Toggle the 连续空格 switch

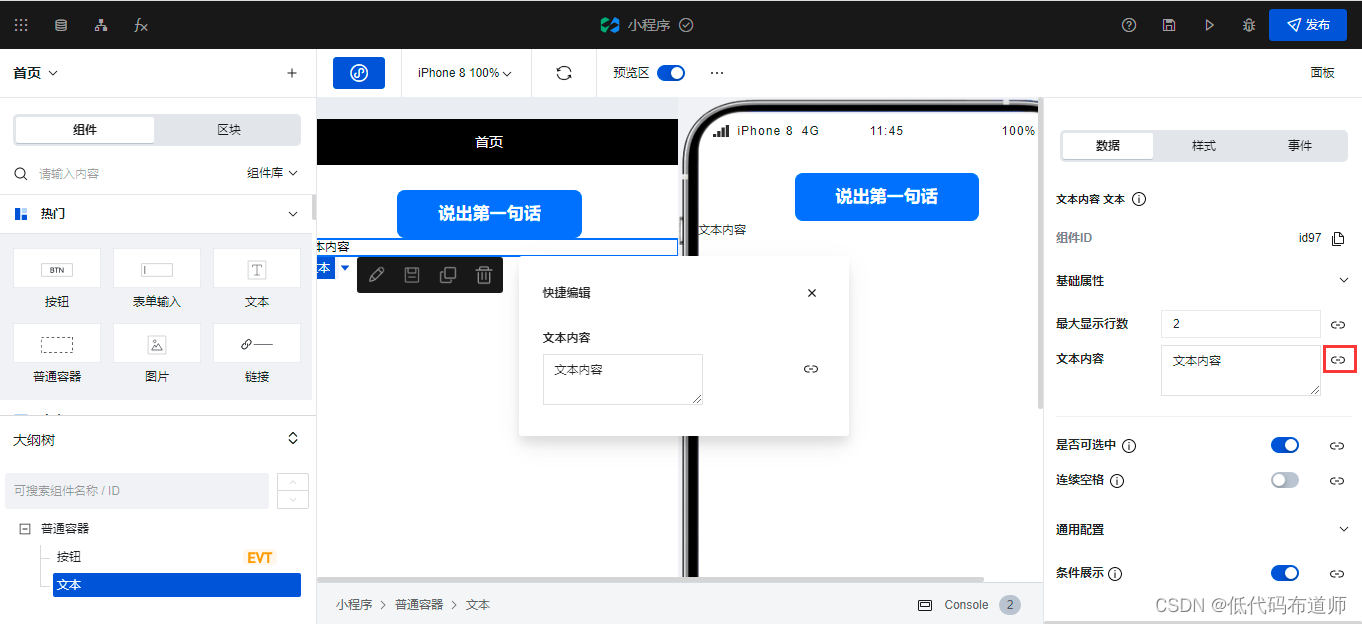click(x=1285, y=480)
